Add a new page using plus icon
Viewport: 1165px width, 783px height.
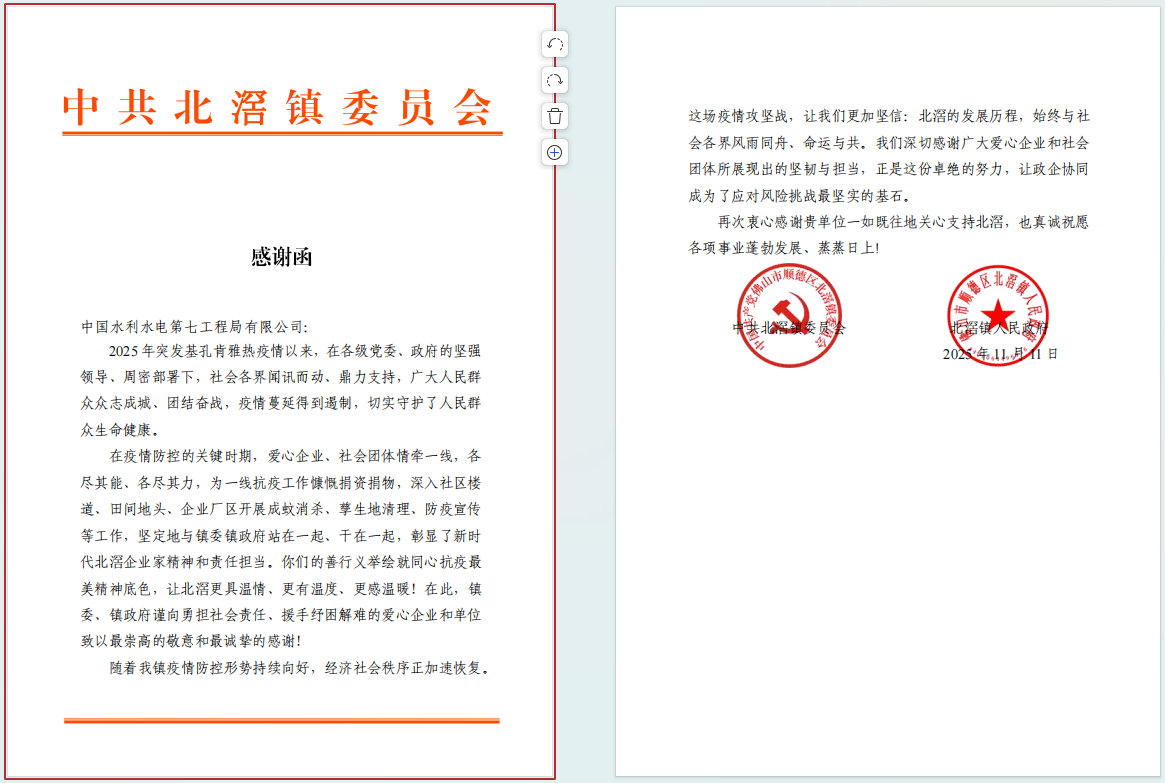tap(555, 152)
